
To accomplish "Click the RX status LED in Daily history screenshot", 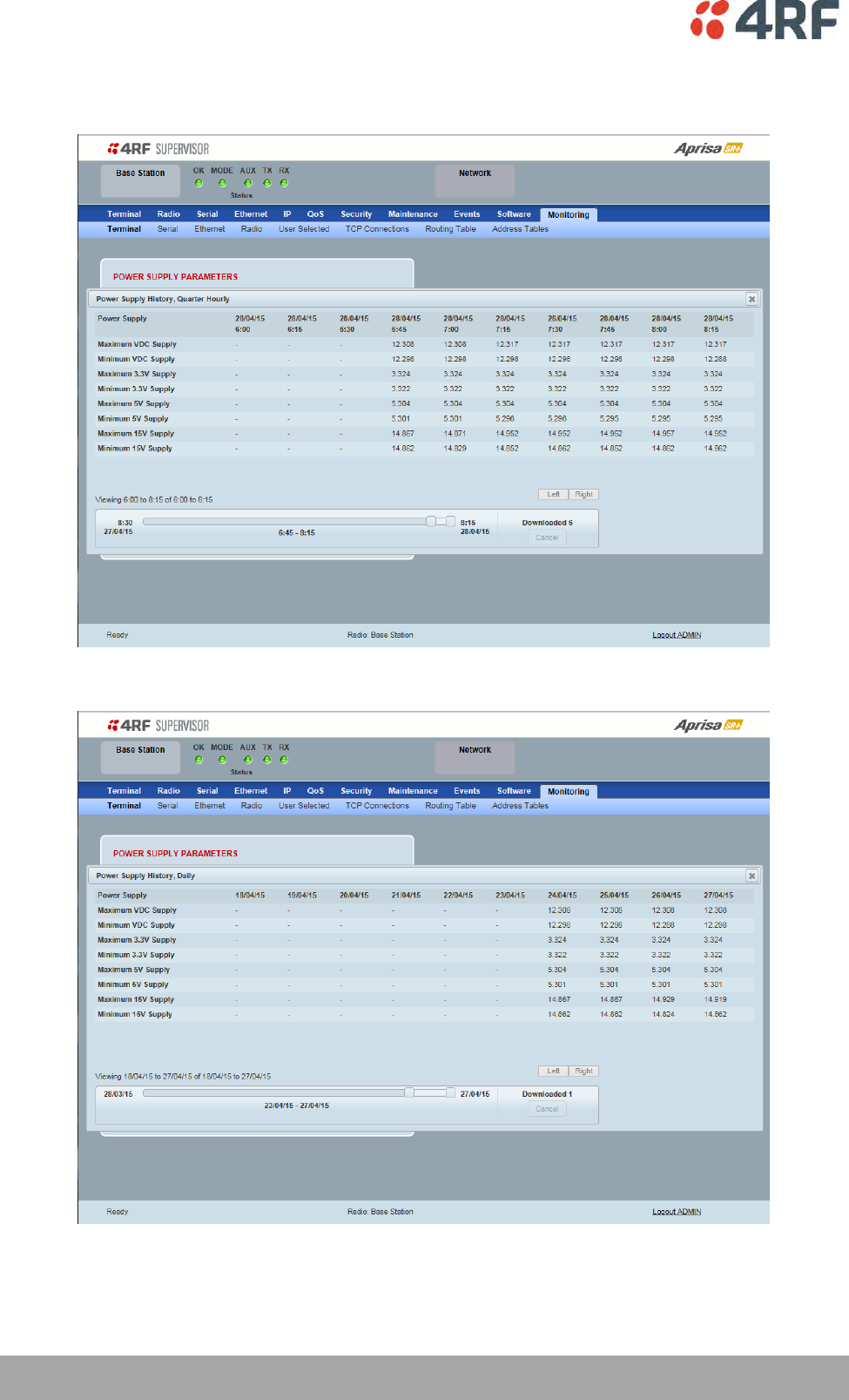I will [x=284, y=761].
